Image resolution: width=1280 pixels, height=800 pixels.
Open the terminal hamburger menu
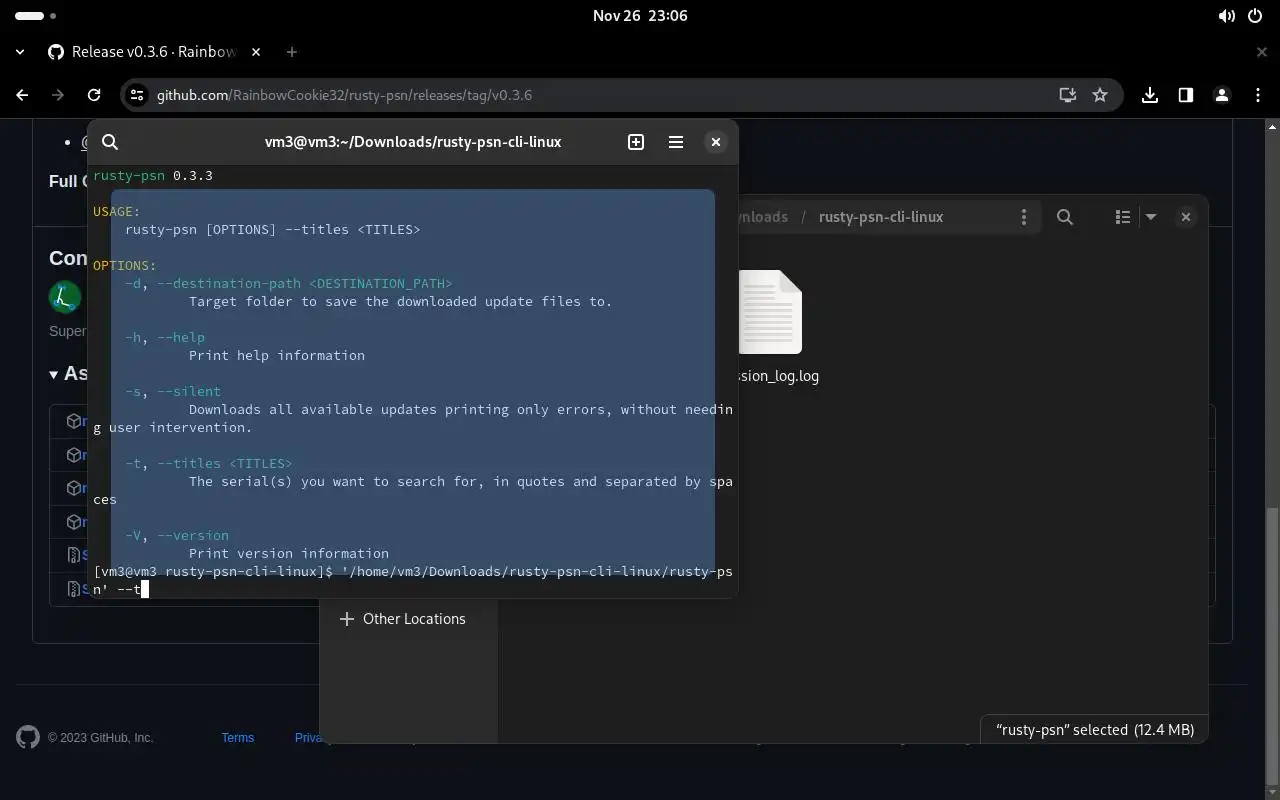click(x=676, y=142)
